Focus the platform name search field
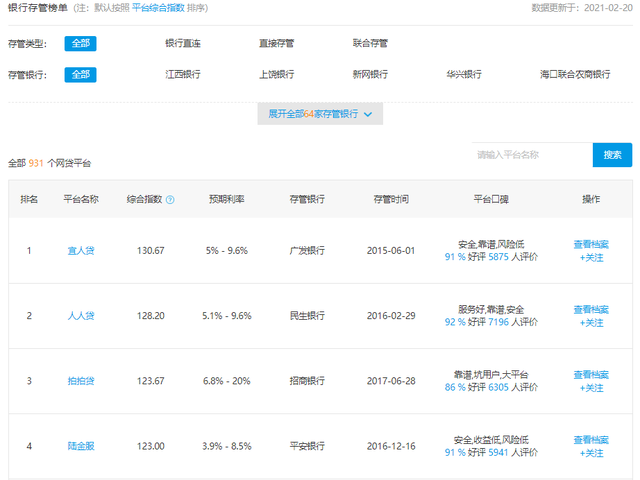The width and height of the screenshot is (640, 480). (x=532, y=155)
